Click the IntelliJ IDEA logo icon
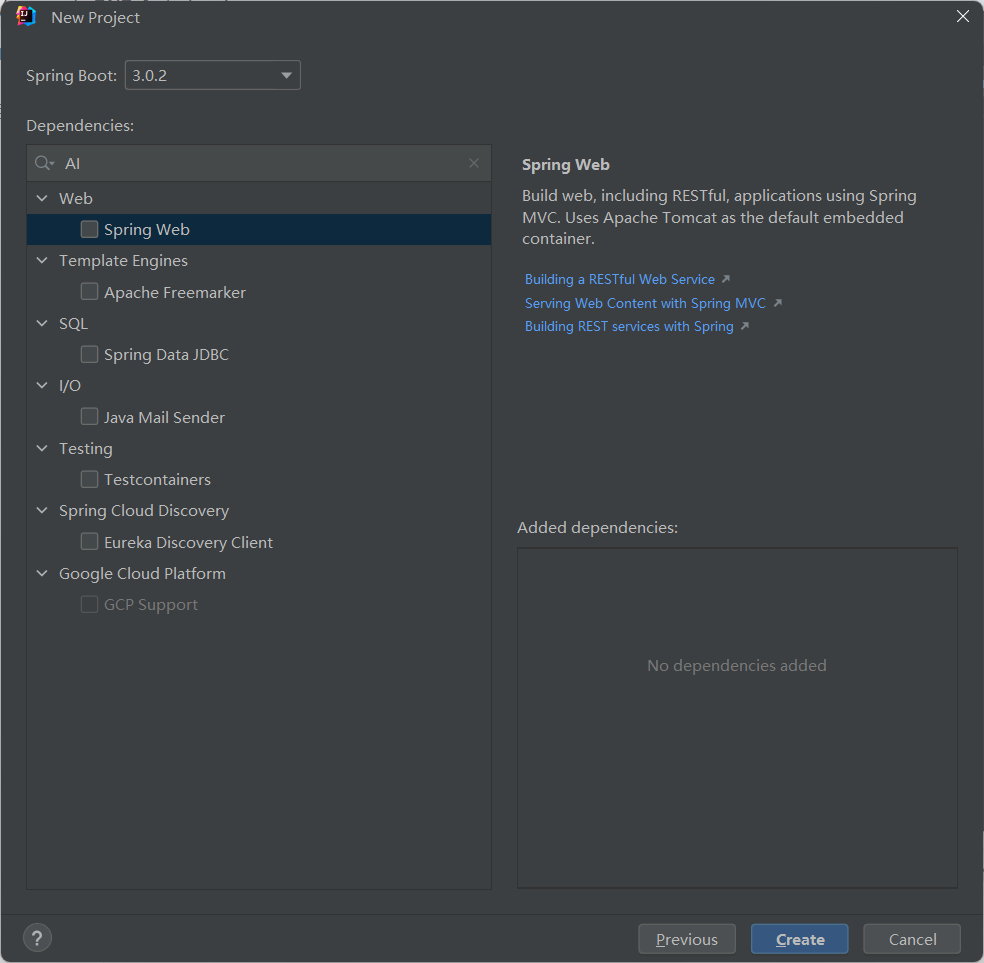Viewport: 984px width, 963px height. [x=26, y=16]
